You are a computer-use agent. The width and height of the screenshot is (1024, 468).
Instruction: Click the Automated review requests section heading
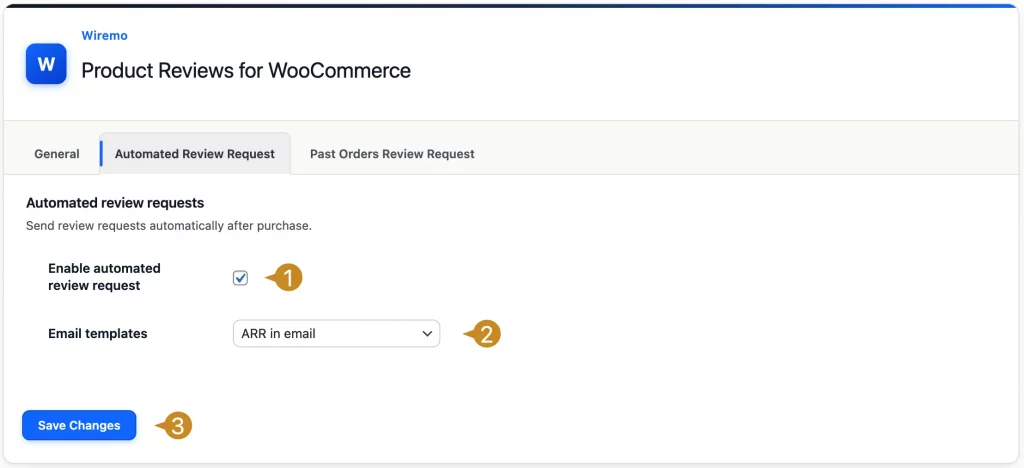pyautogui.click(x=115, y=203)
